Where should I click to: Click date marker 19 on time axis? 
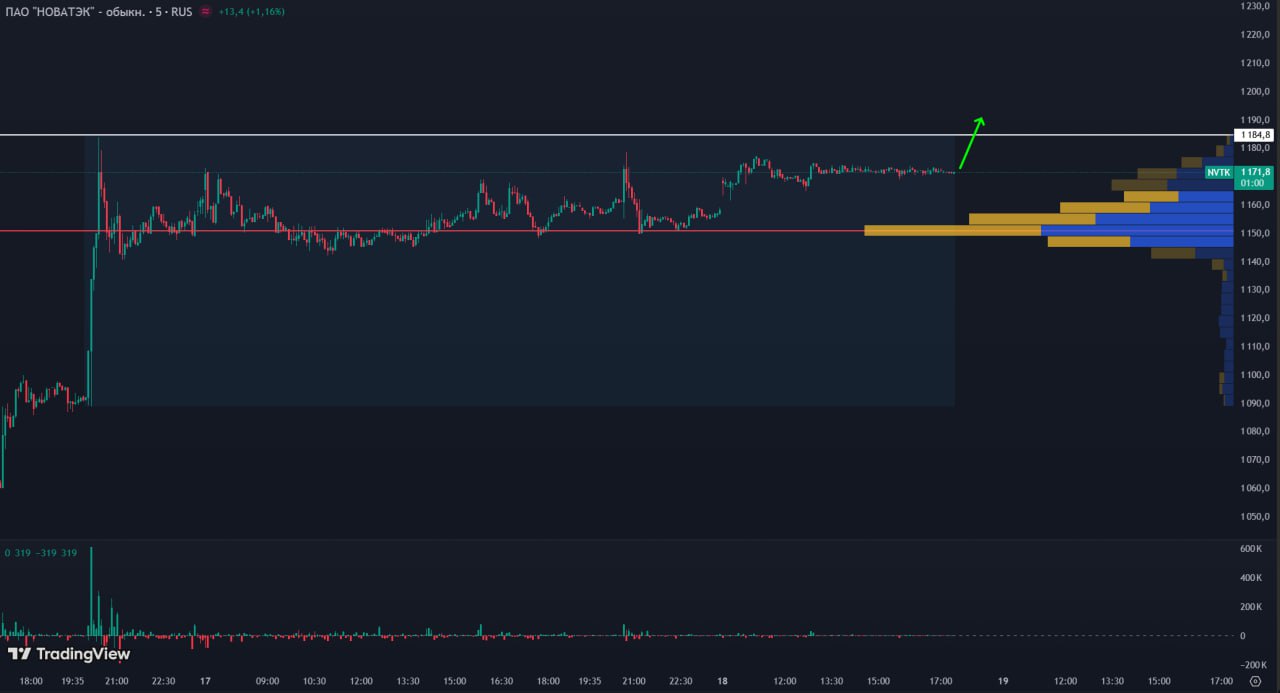[1003, 681]
